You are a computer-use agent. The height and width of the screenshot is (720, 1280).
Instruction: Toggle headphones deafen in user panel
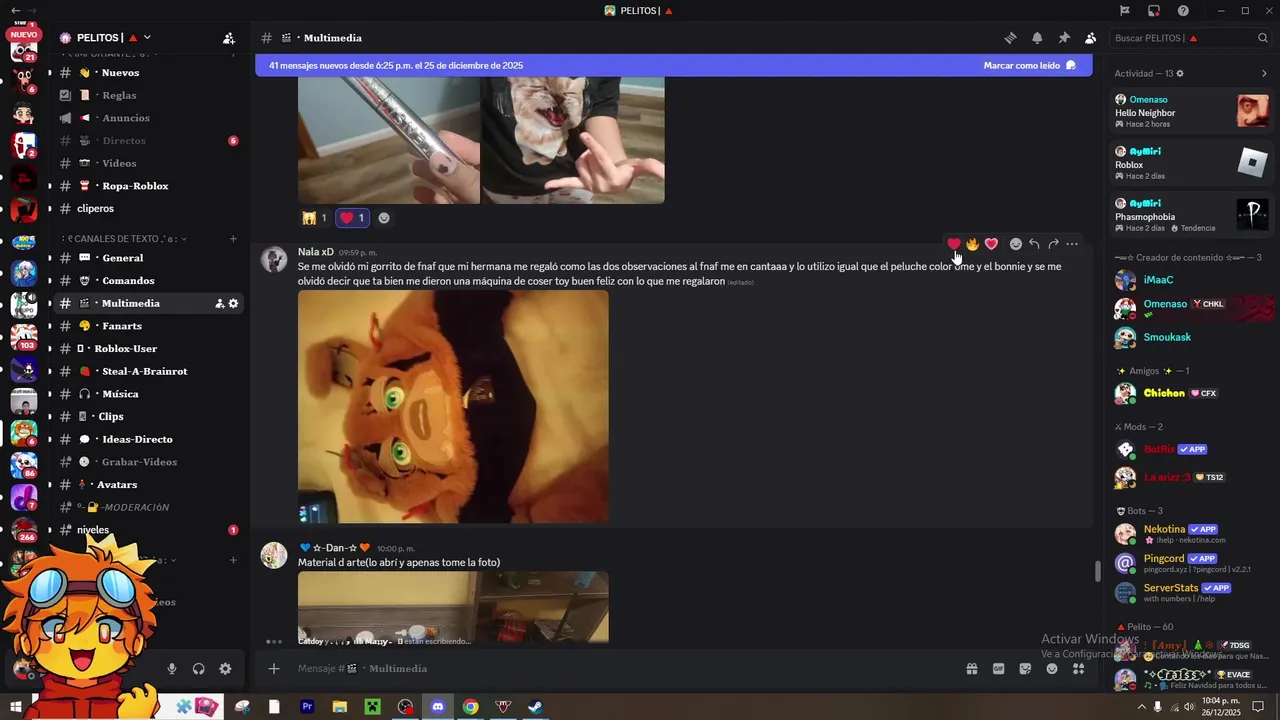[198, 669]
